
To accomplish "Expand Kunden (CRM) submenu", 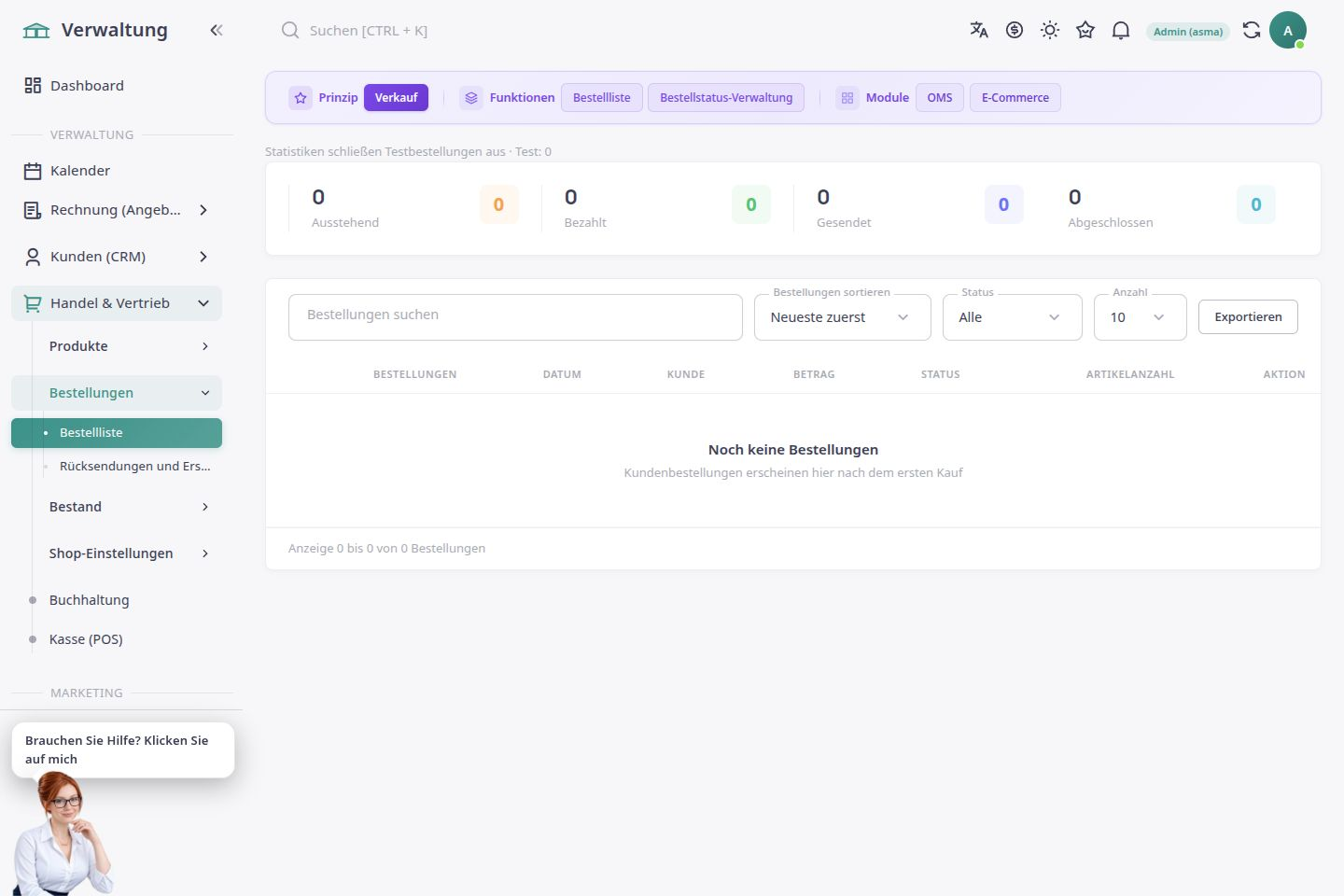I will pyautogui.click(x=117, y=257).
